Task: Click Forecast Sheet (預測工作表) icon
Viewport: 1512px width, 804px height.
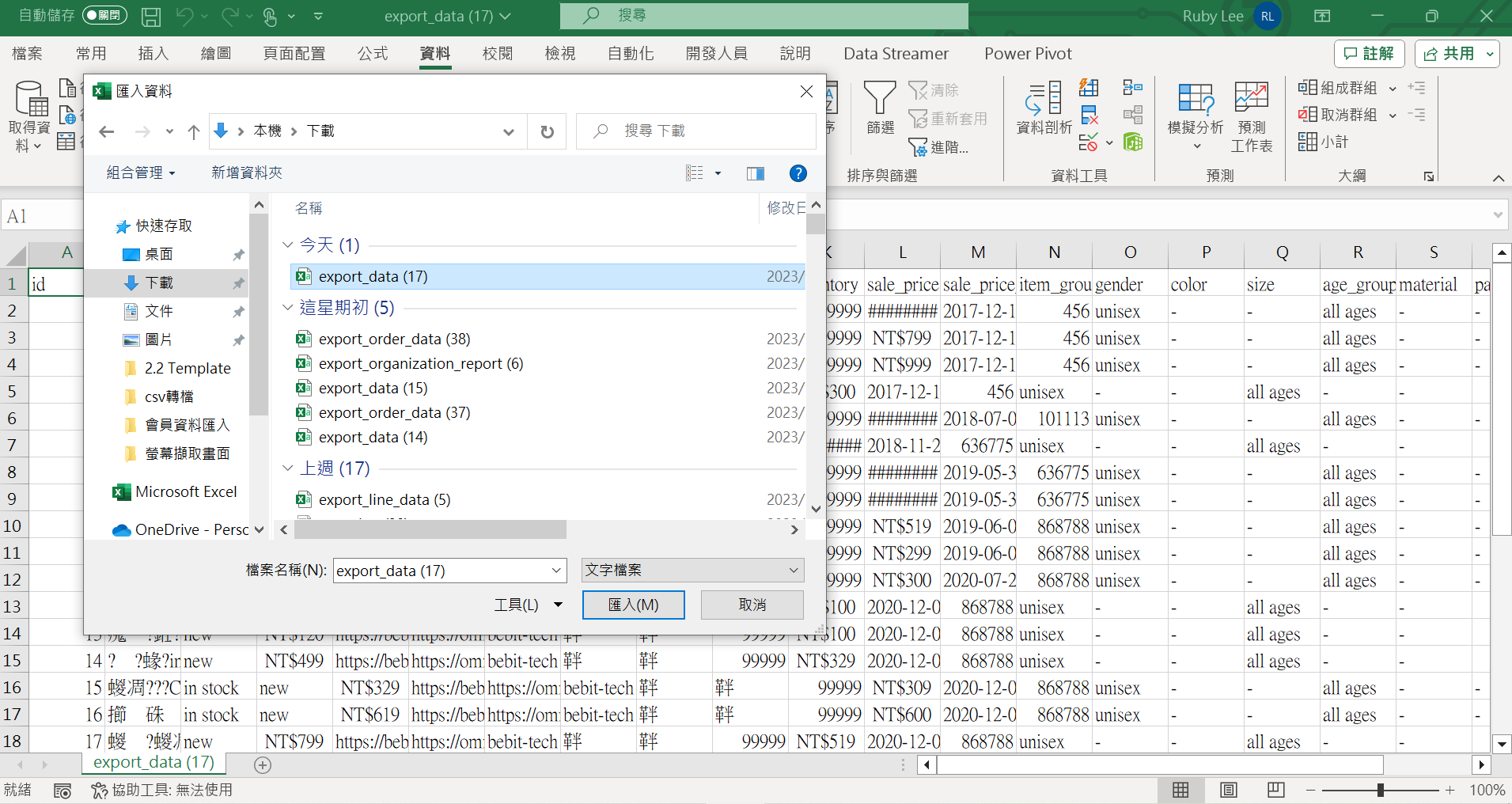Action: tap(1251, 116)
